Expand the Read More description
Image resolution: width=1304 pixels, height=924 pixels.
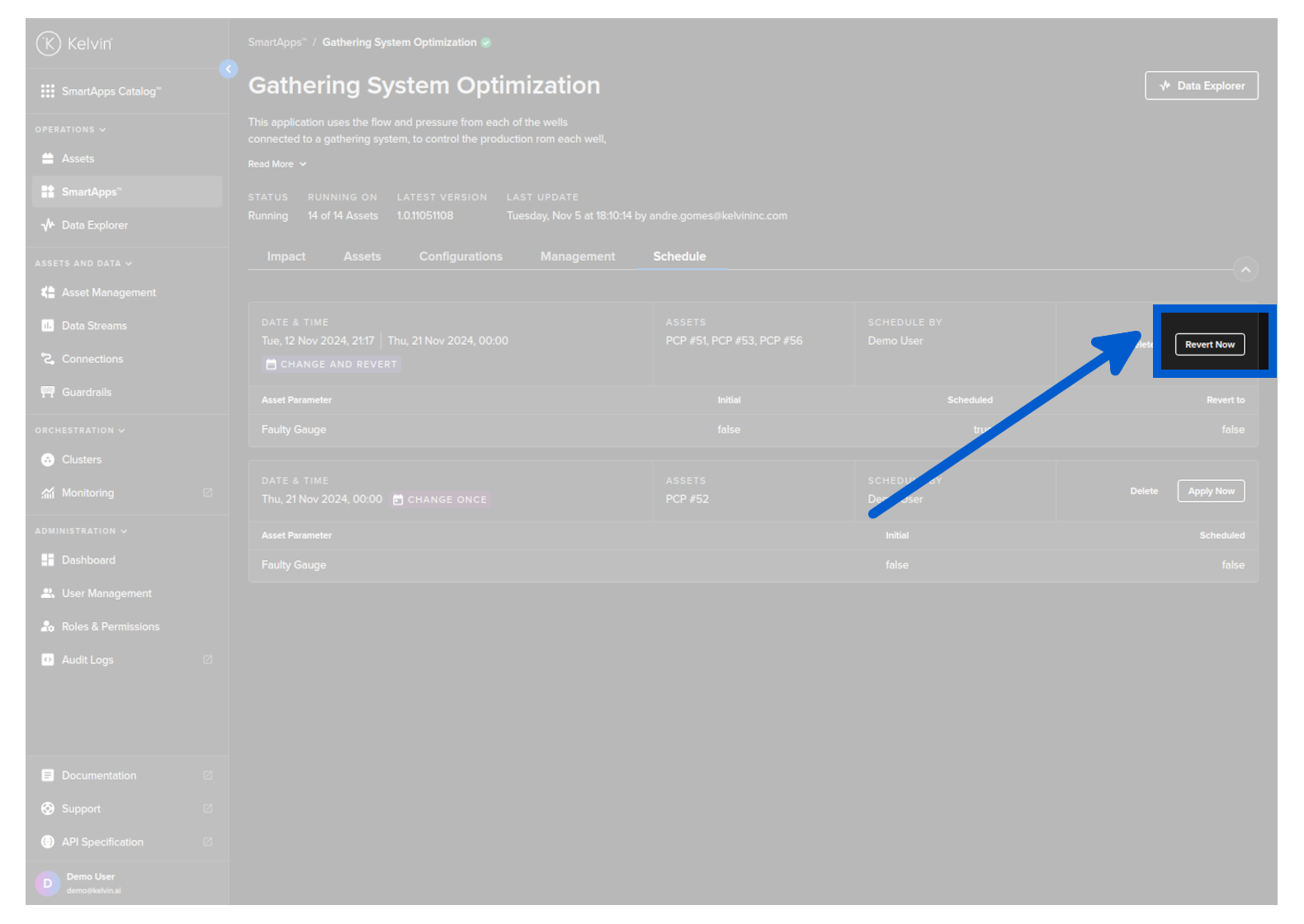(277, 164)
